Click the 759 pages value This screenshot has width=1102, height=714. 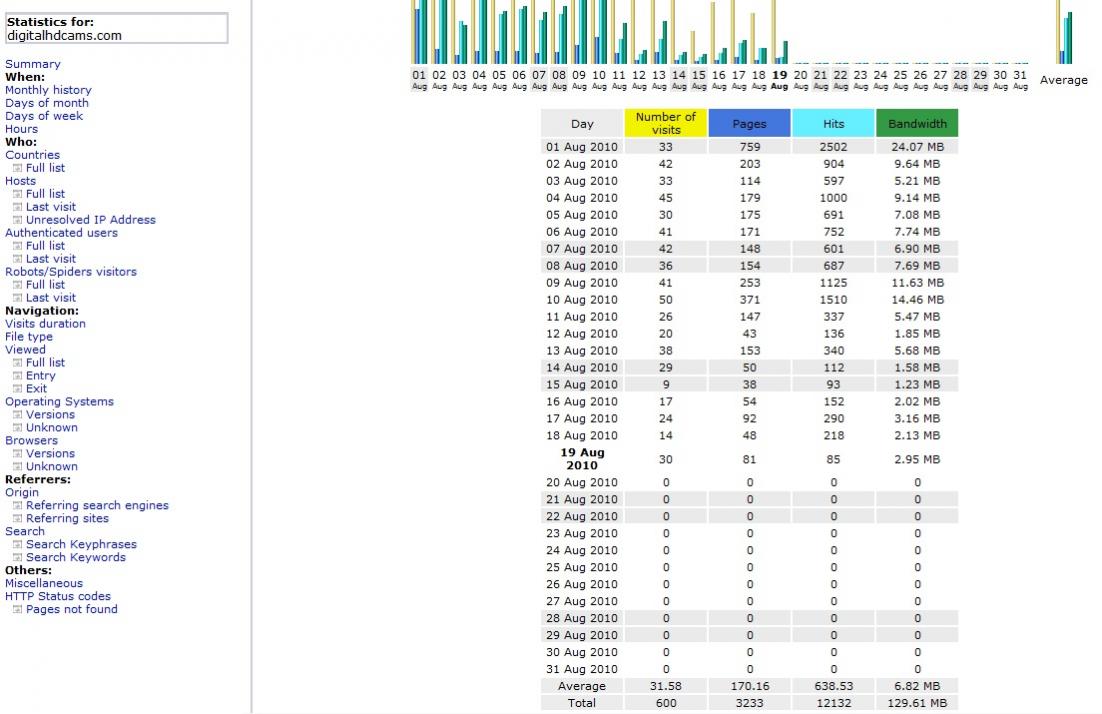(749, 147)
